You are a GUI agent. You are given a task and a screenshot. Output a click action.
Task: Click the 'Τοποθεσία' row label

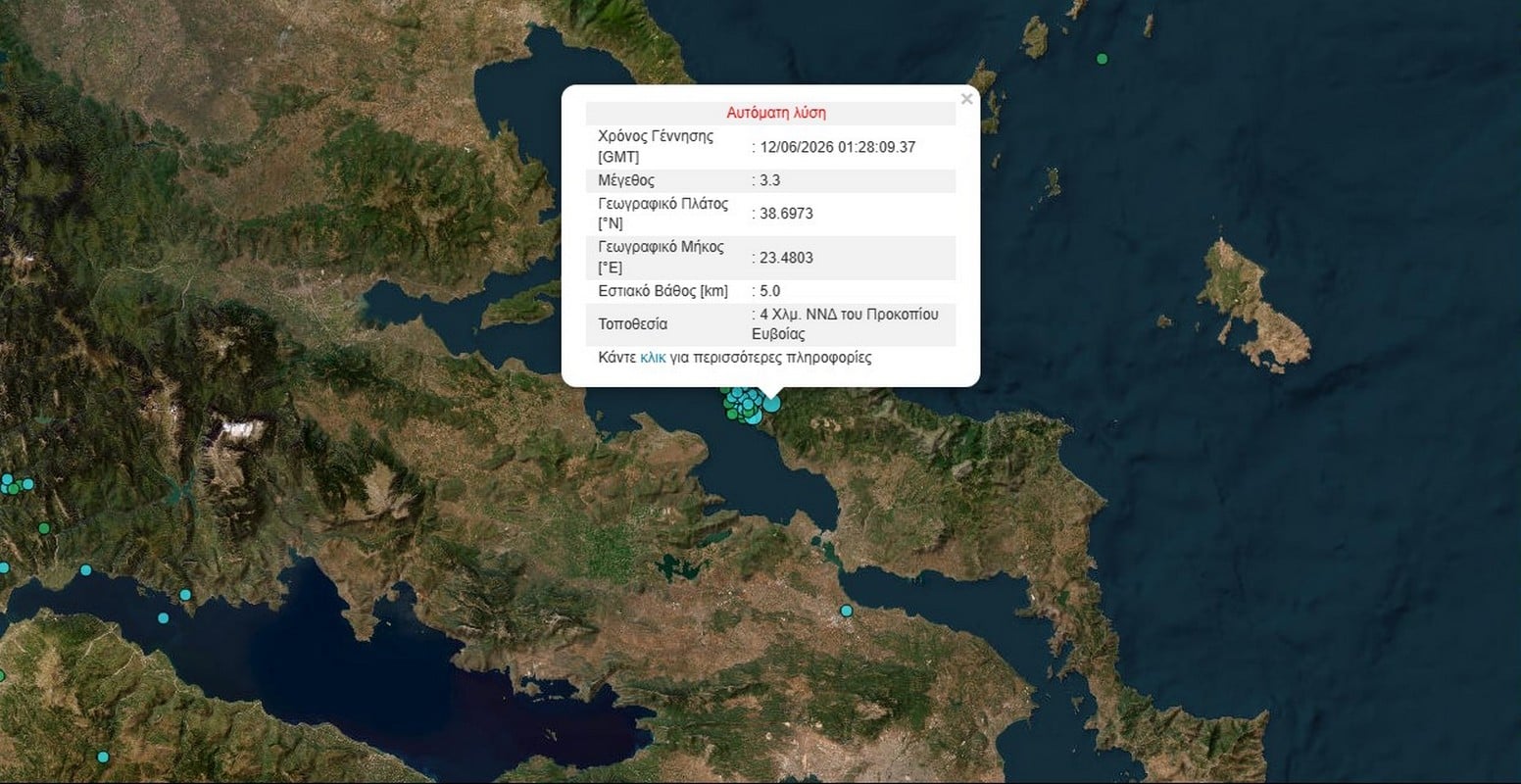click(633, 324)
